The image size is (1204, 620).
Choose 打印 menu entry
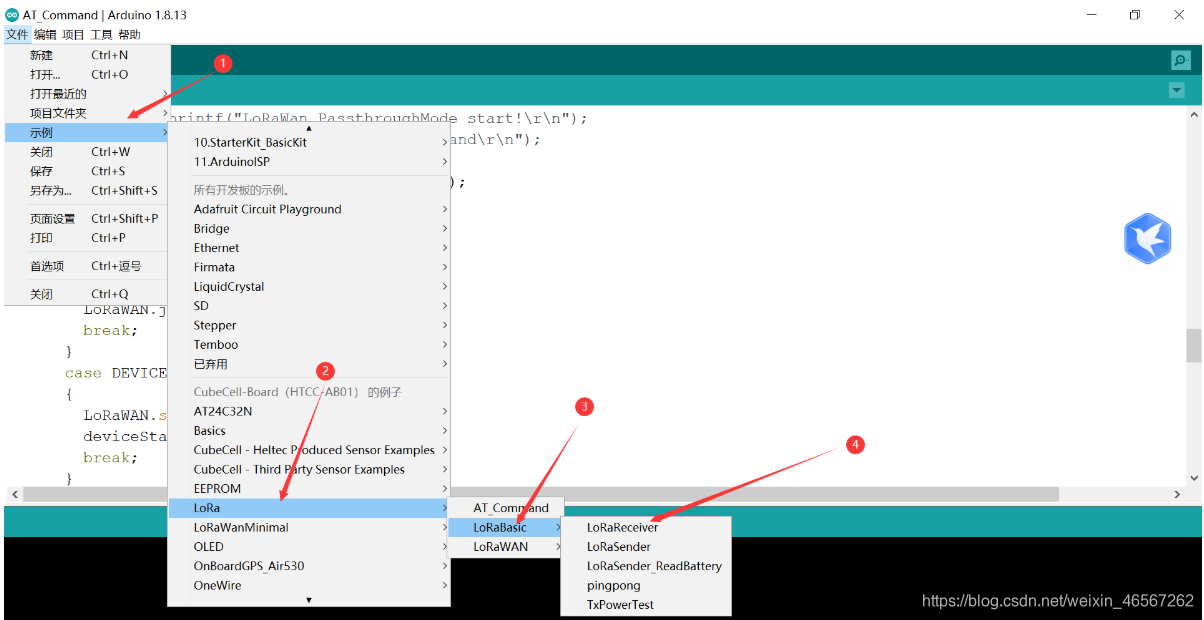tap(87, 238)
